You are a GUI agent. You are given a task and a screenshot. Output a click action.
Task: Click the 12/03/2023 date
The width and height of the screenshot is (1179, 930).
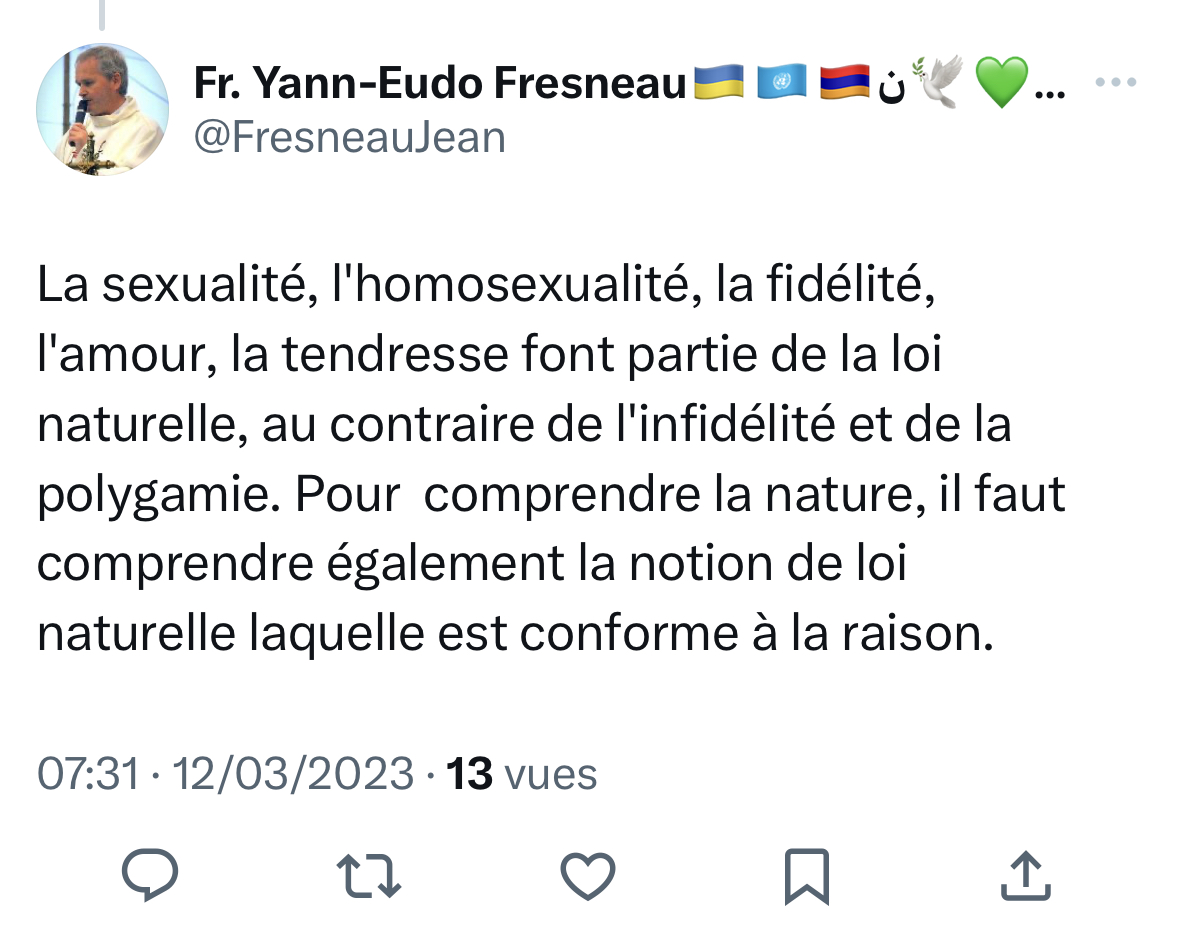click(x=293, y=774)
